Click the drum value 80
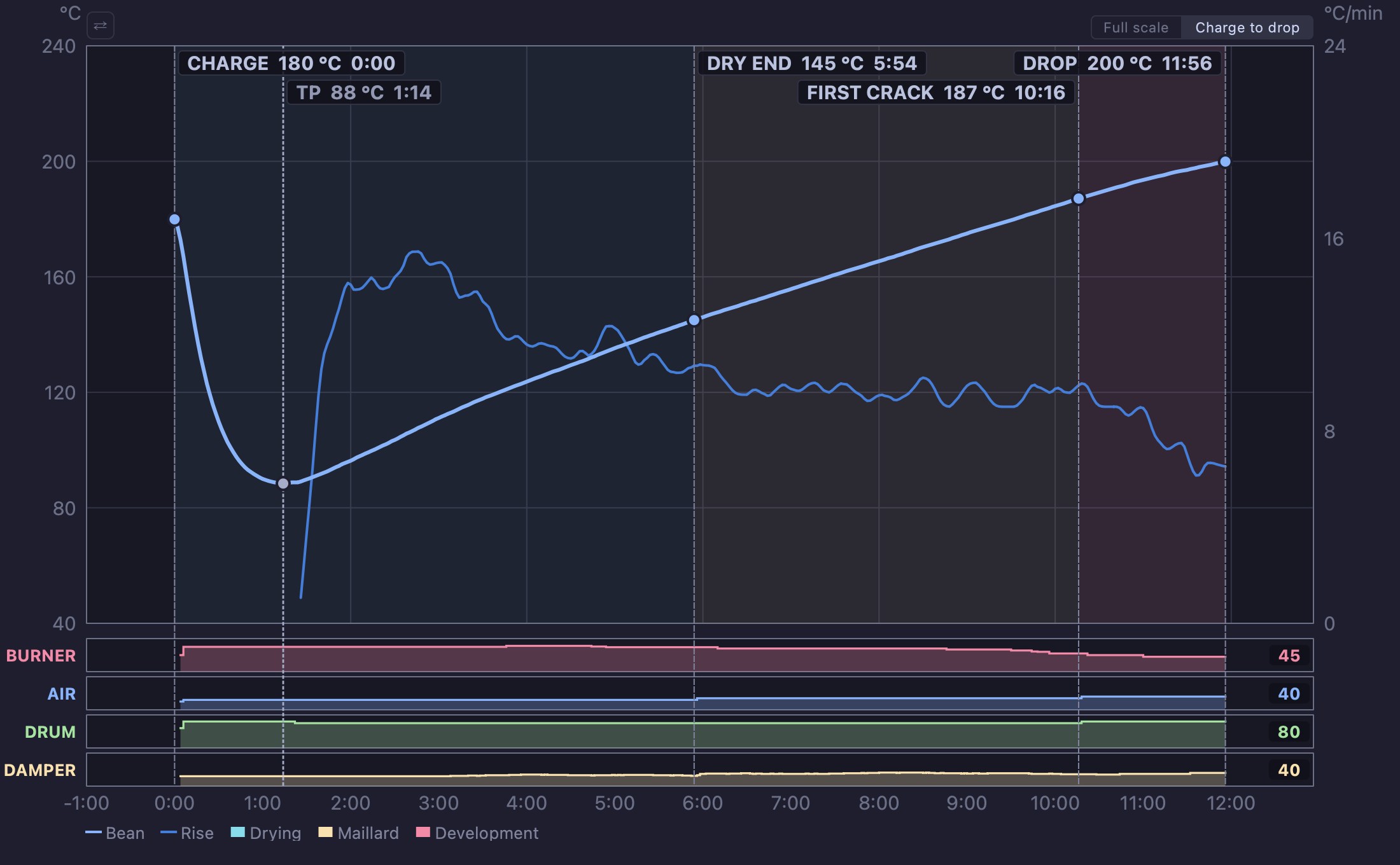 click(1289, 732)
